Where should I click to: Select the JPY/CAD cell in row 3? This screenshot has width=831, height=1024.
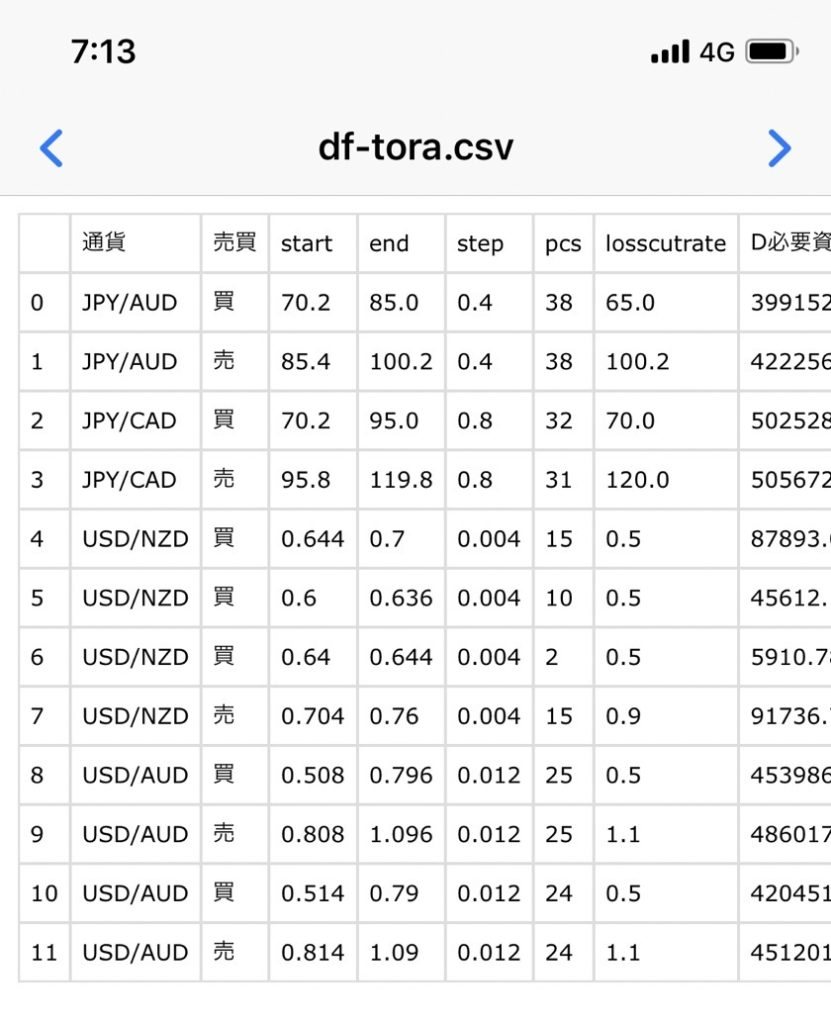[129, 480]
